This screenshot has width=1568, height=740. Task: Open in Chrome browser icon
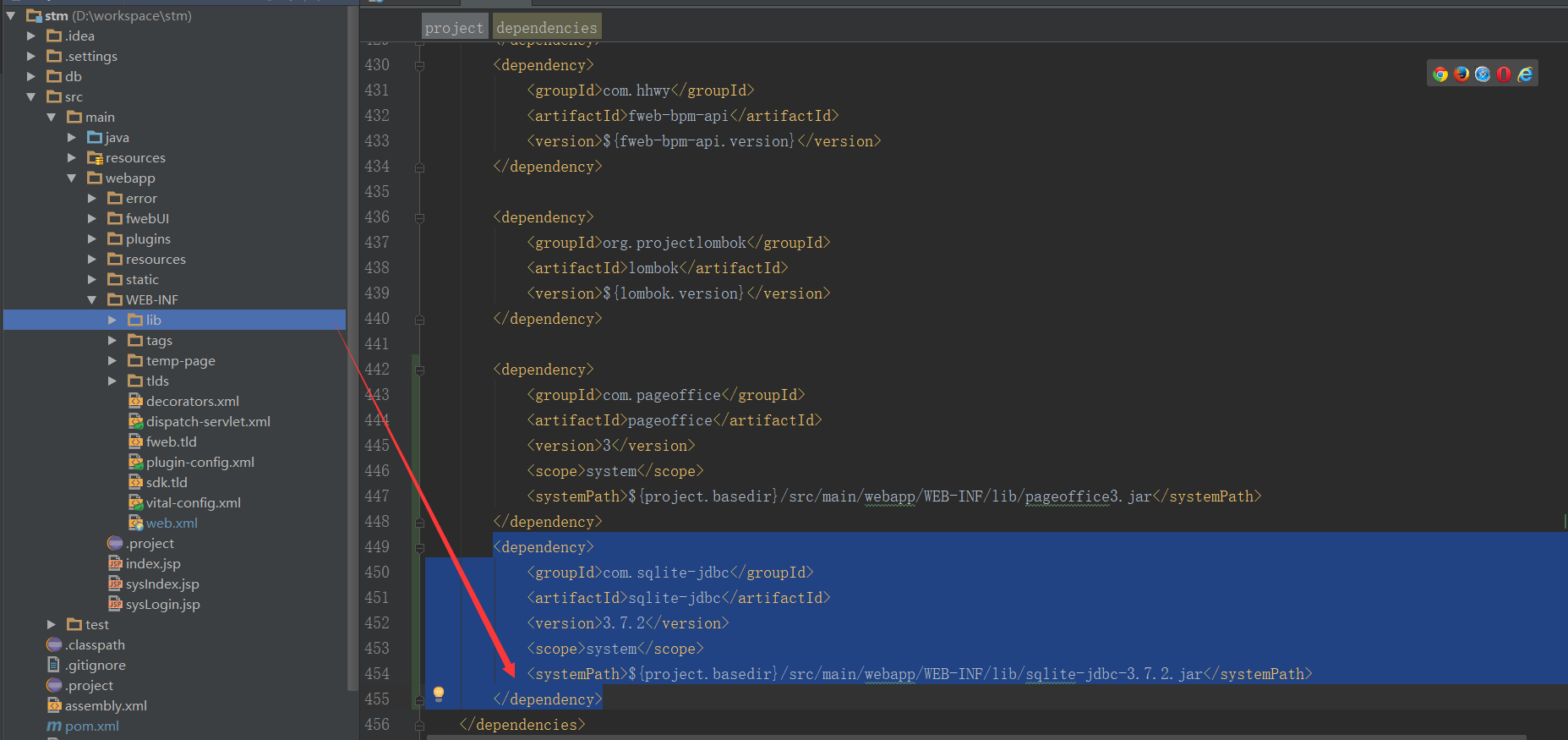pos(1440,74)
